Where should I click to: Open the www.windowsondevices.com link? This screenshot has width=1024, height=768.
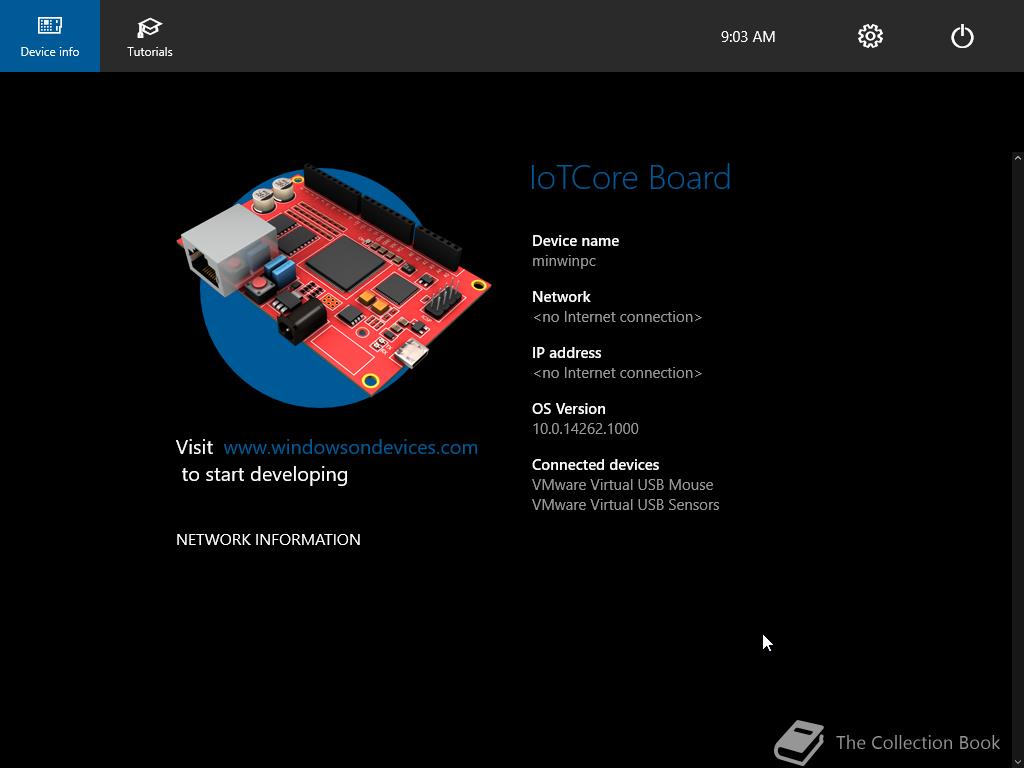click(x=351, y=447)
